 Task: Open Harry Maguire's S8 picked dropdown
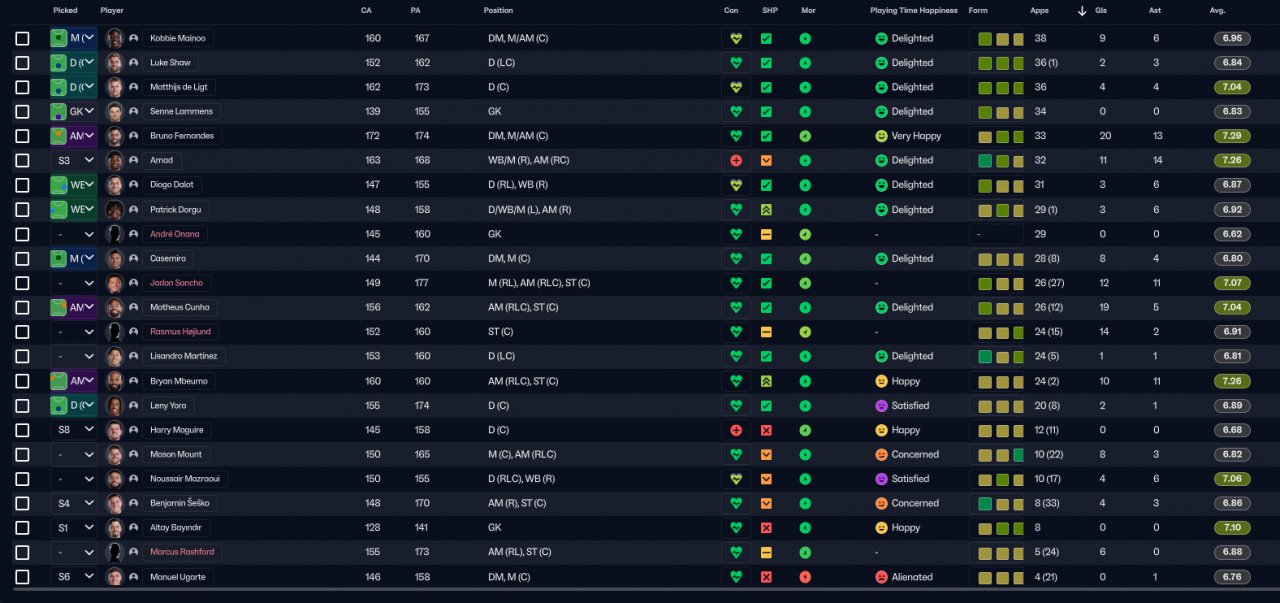(x=74, y=430)
